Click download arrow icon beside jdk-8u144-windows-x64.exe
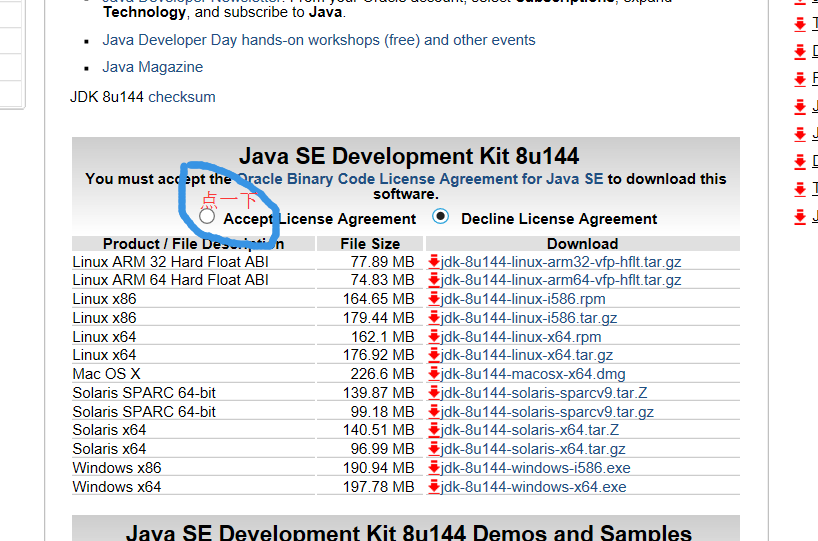 [434, 487]
